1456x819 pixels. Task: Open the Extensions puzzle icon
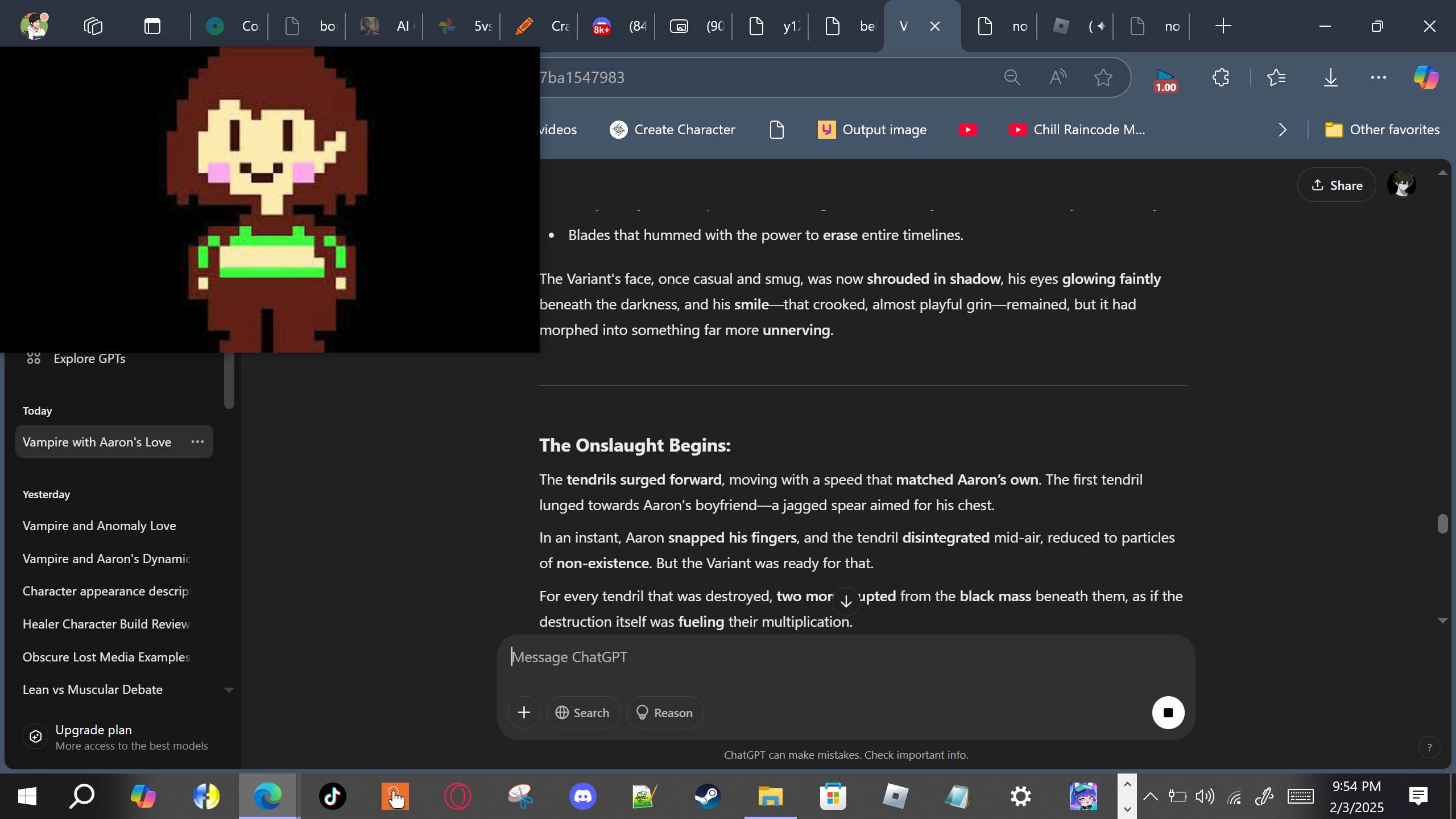(x=1221, y=77)
